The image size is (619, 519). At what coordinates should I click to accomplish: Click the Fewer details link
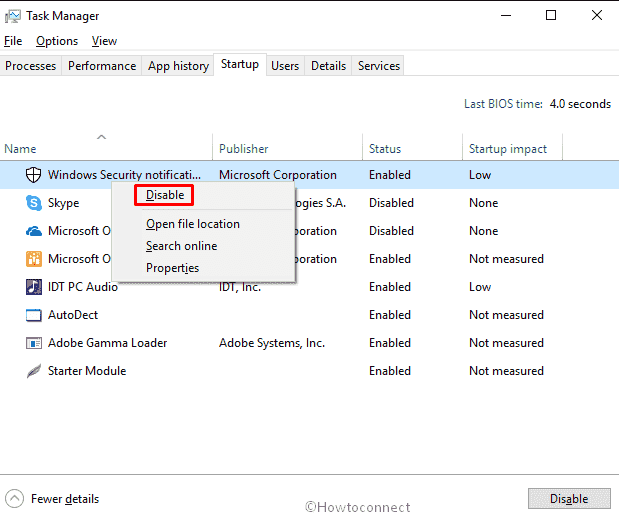(65, 499)
